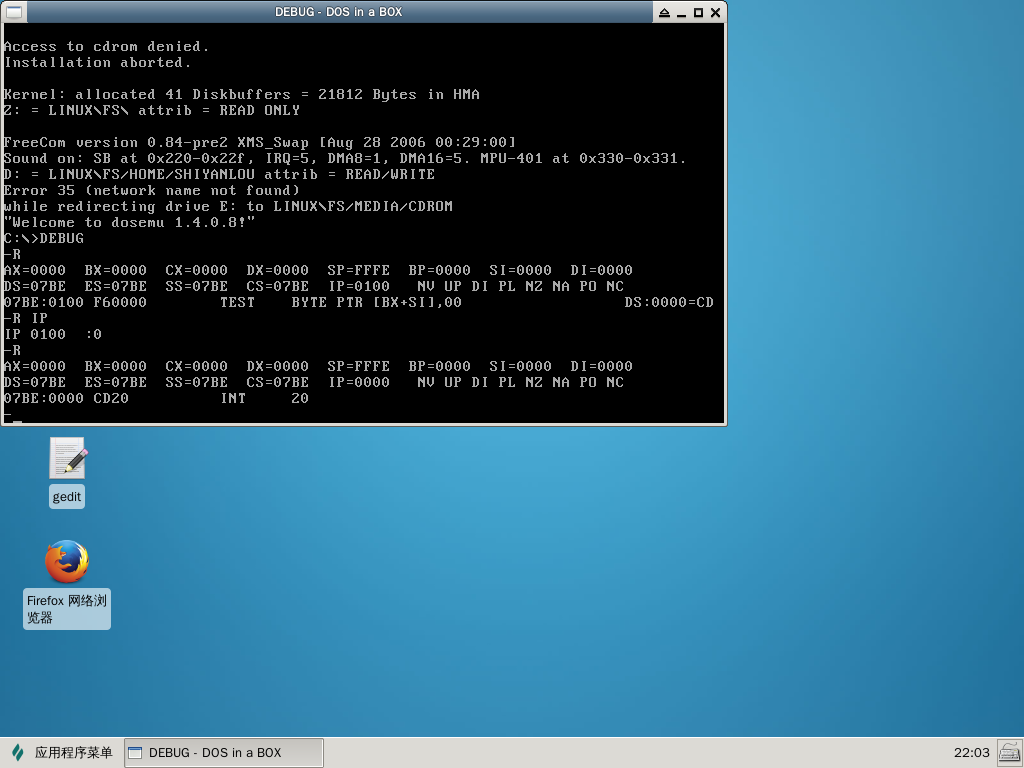The image size is (1024, 768).
Task: Open window menu icon in DEBUG title bar
Action: tap(13, 12)
